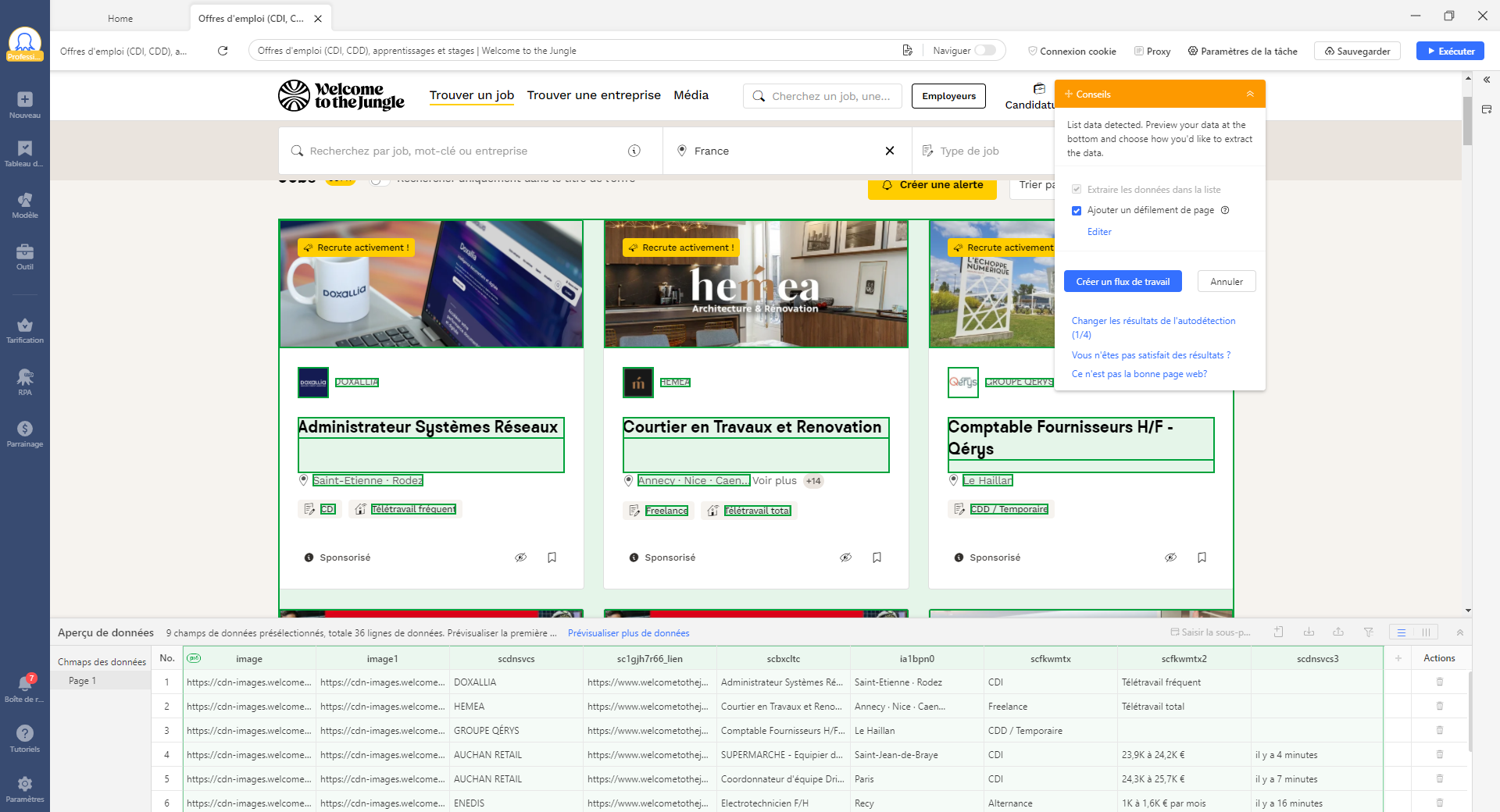Open Paramètres settings in sidebar
1500x812 pixels.
coord(25,789)
